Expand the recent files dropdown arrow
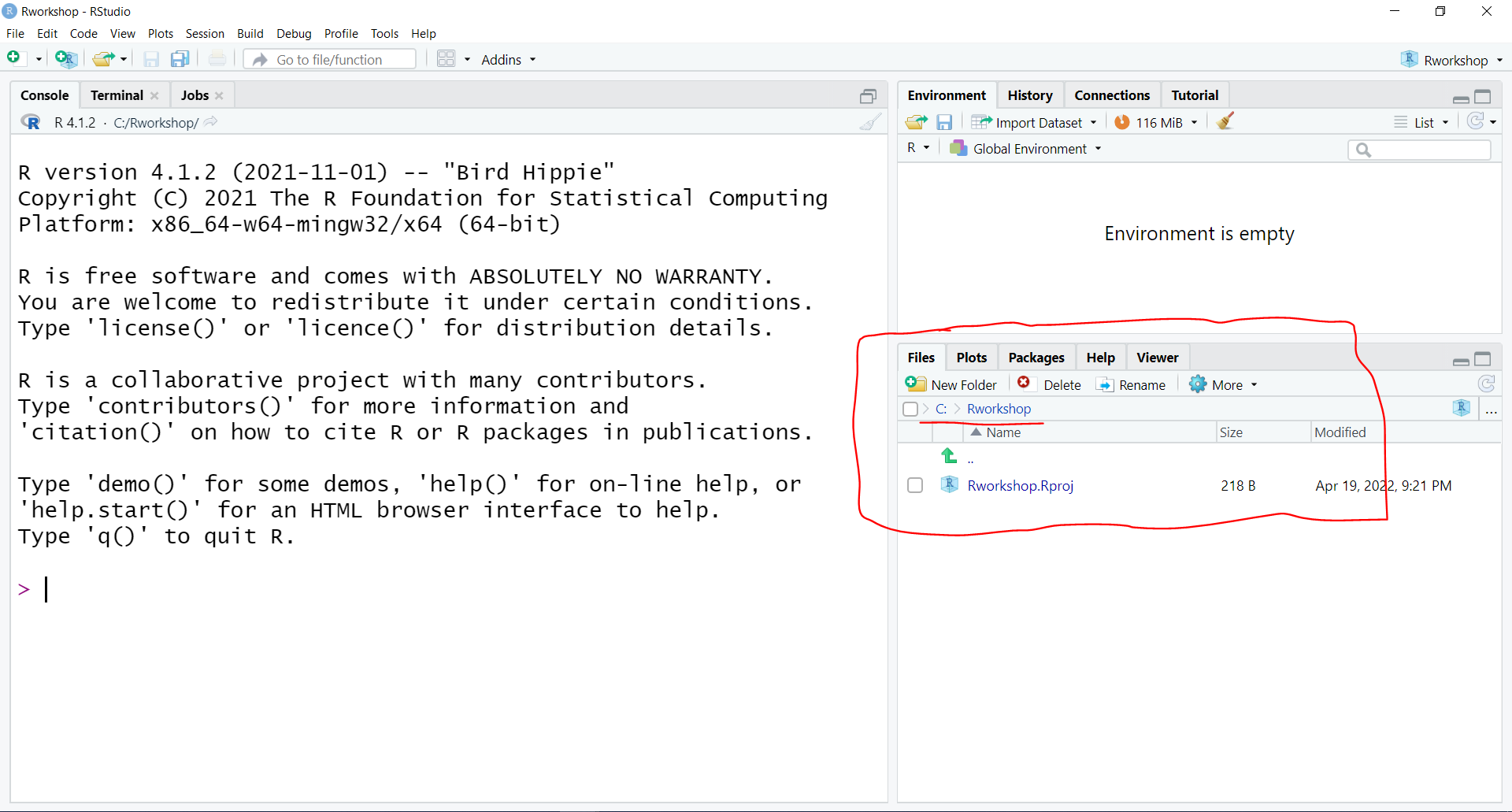The height and width of the screenshot is (812, 1512). coord(124,59)
